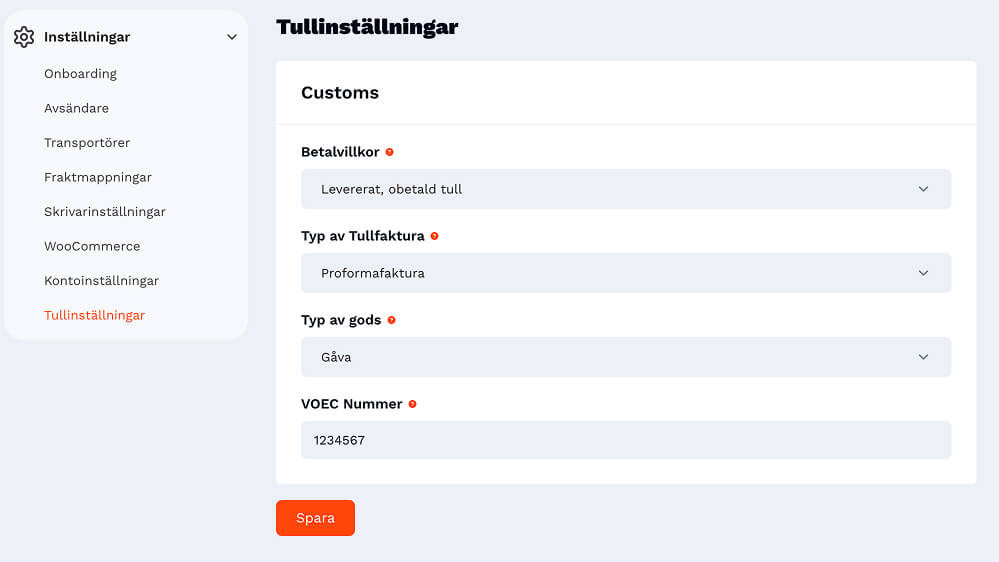
Task: Click the Spara button
Action: (x=315, y=518)
